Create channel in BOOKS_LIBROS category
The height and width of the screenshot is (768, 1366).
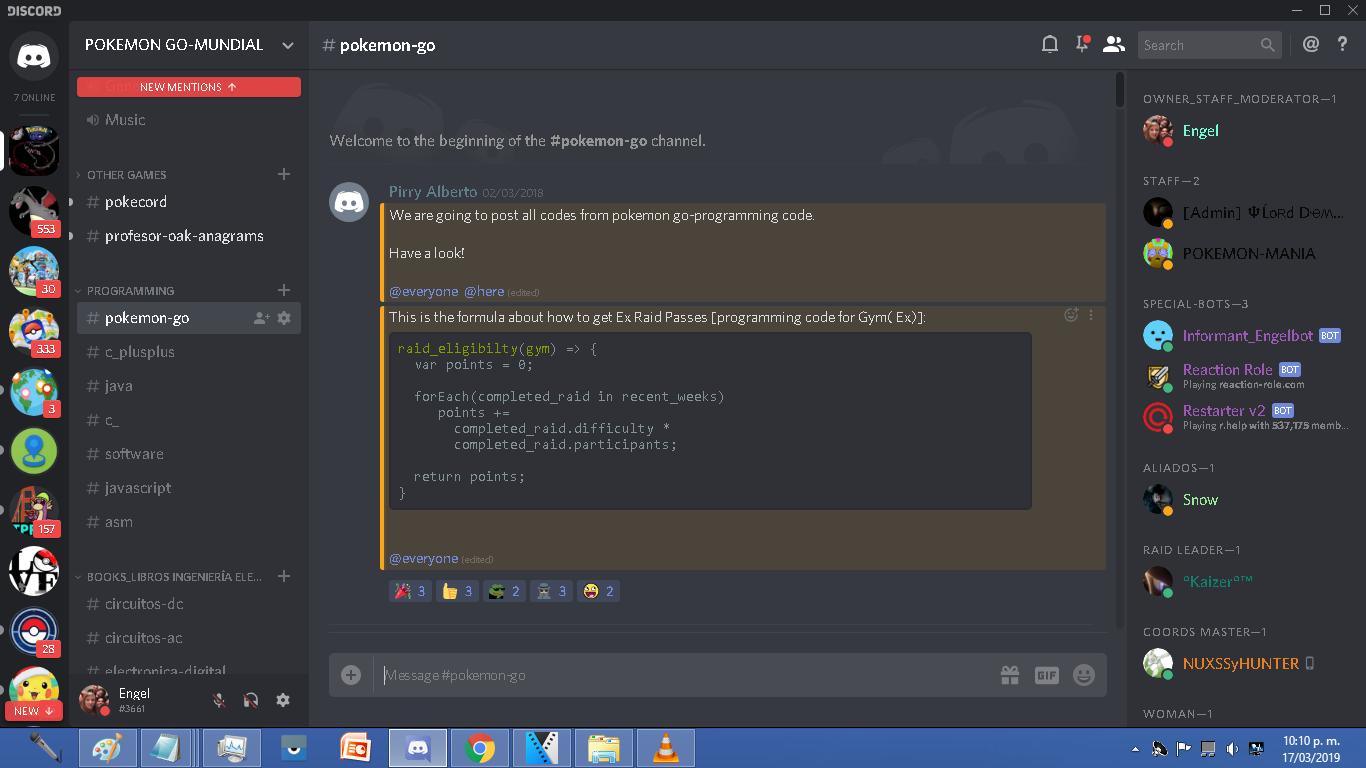[284, 576]
